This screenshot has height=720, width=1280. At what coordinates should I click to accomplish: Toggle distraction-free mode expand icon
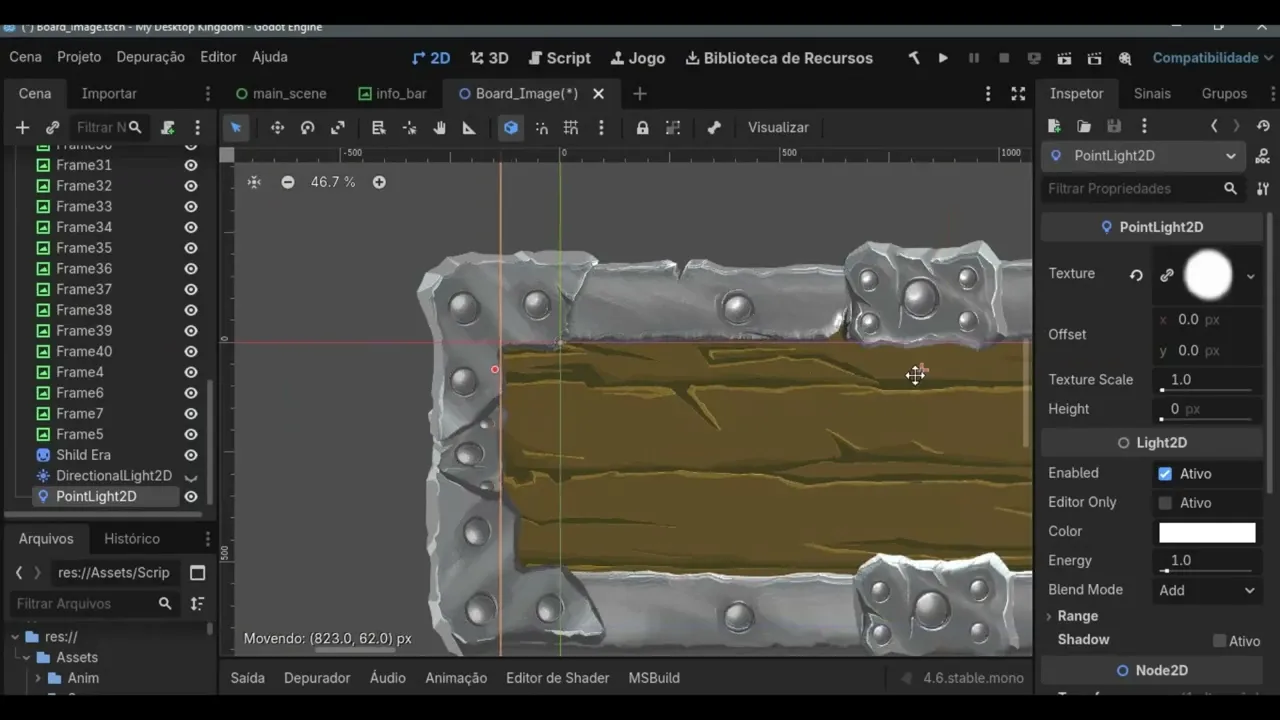click(x=1018, y=93)
